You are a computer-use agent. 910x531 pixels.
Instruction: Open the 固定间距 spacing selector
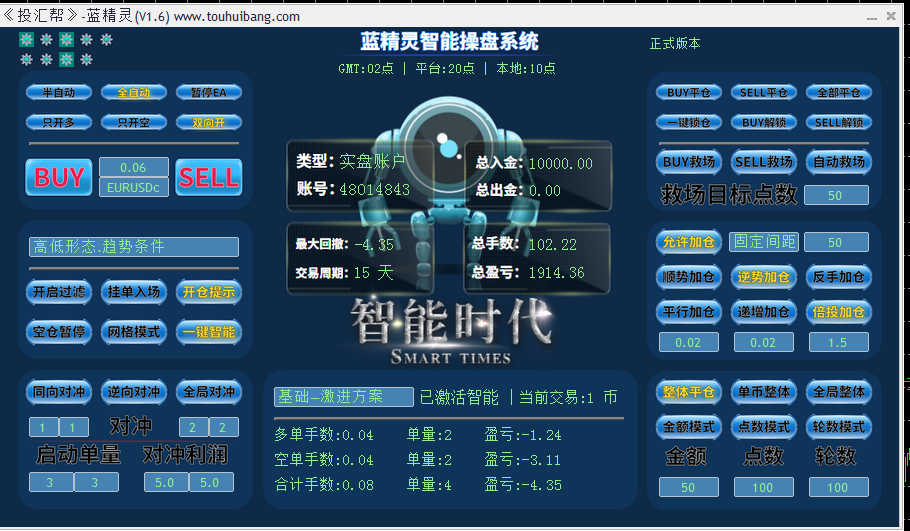764,242
